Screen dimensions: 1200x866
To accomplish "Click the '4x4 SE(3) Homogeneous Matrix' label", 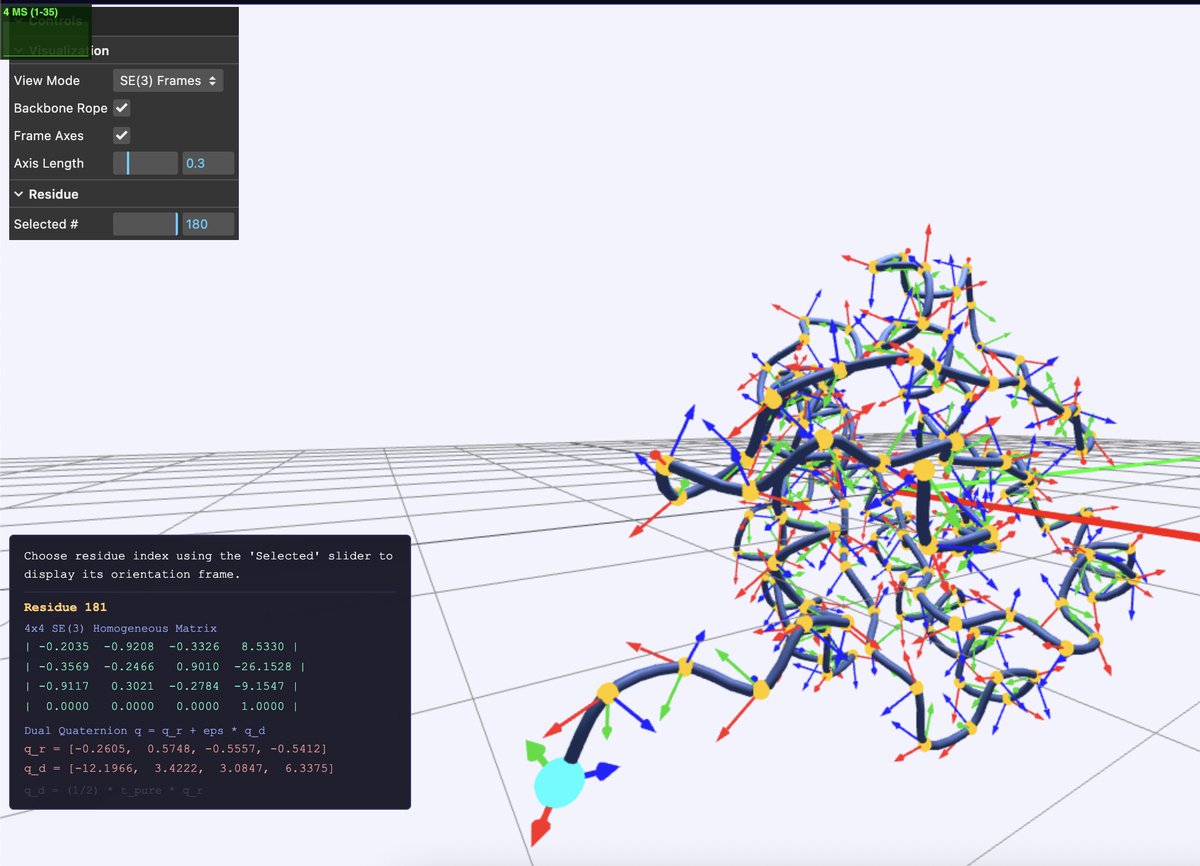I will point(121,628).
